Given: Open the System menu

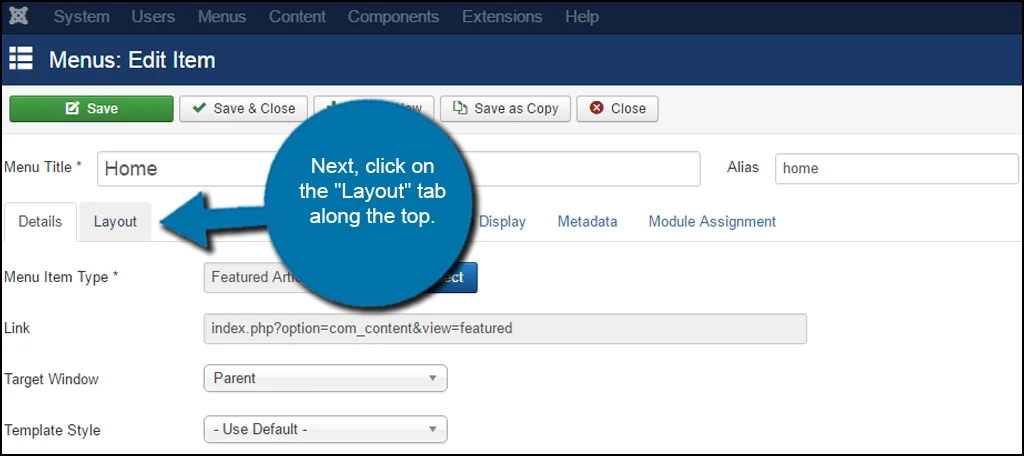Looking at the screenshot, I should coord(82,17).
